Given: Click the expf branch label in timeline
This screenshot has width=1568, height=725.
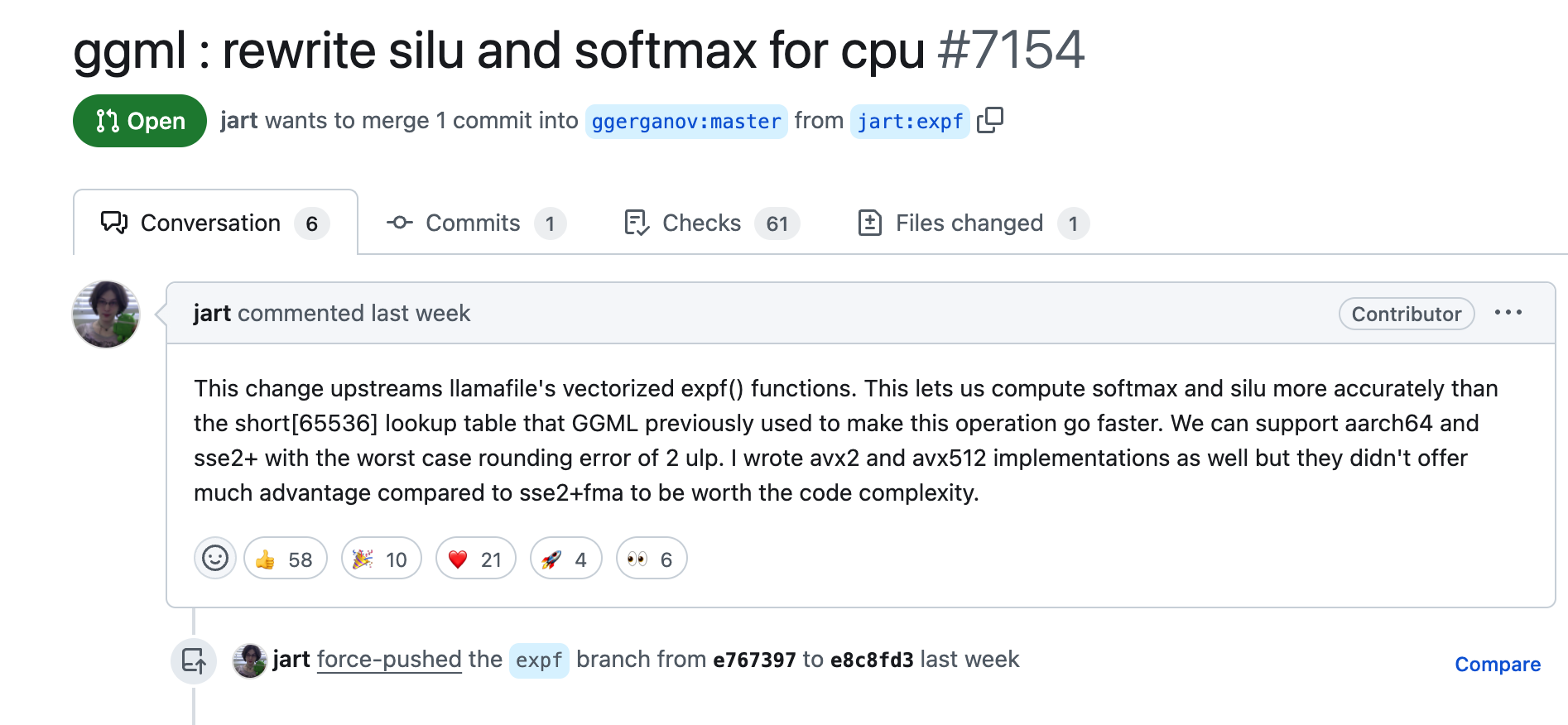Looking at the screenshot, I should pos(539,660).
